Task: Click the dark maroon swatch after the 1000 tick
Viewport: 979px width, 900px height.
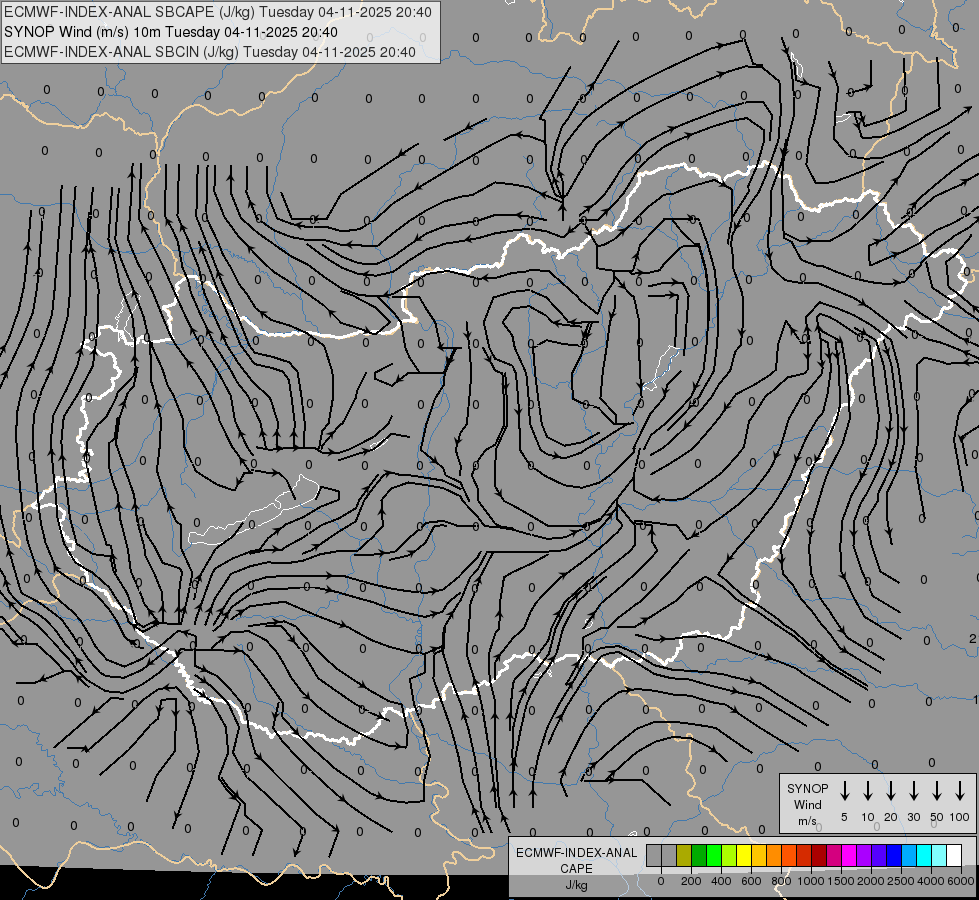Action: 819,855
